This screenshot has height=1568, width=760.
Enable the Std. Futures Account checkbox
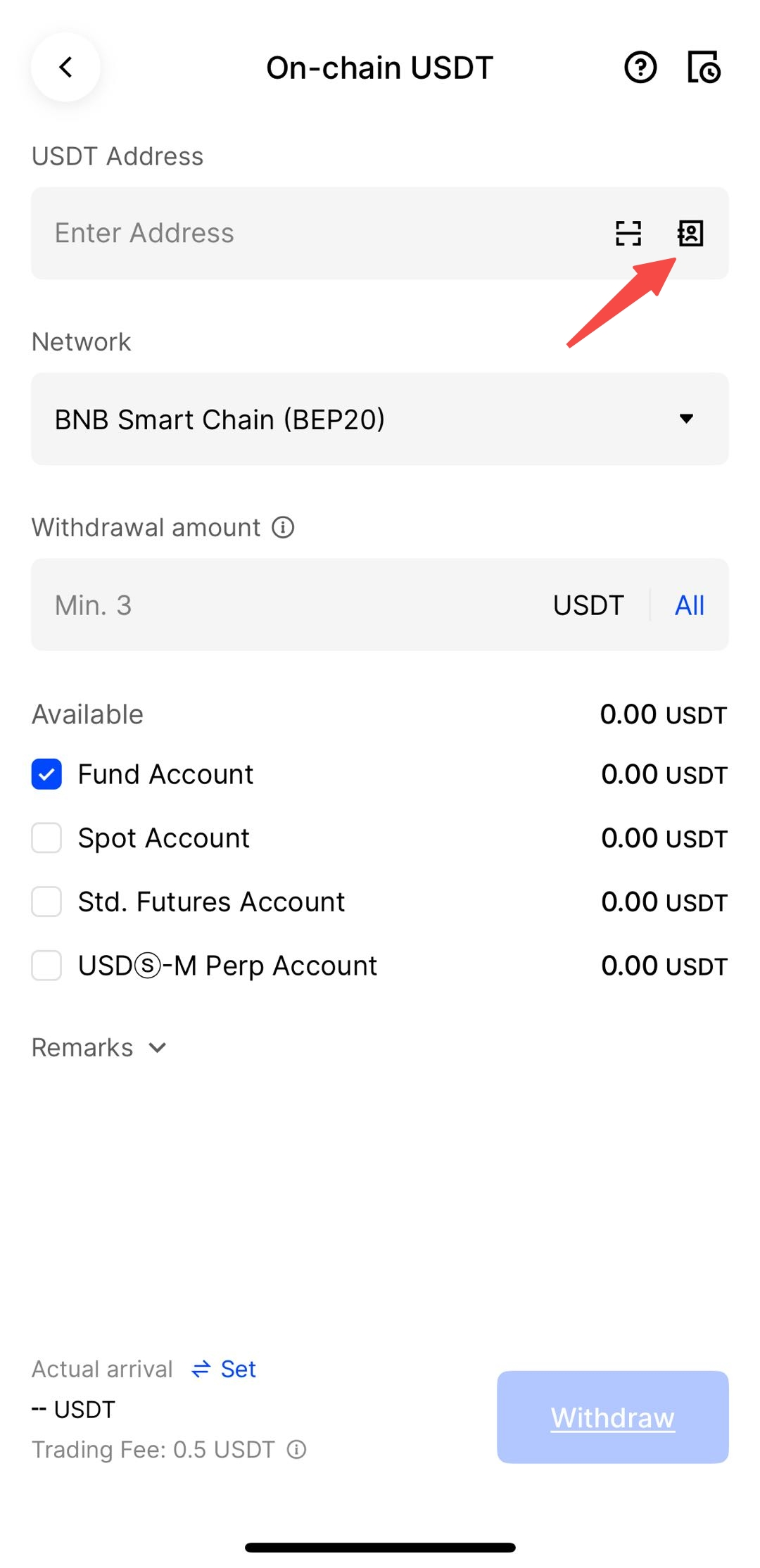coord(46,902)
